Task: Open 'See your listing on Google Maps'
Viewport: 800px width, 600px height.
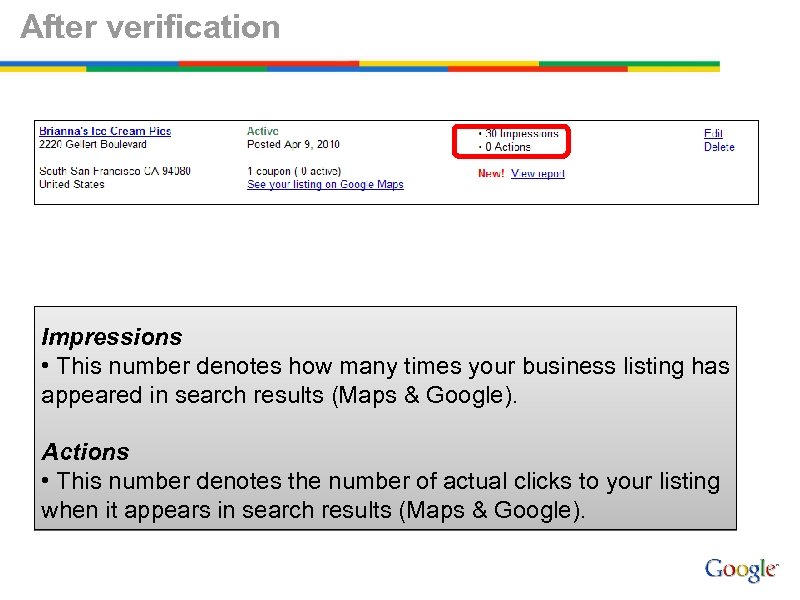Action: click(x=324, y=184)
